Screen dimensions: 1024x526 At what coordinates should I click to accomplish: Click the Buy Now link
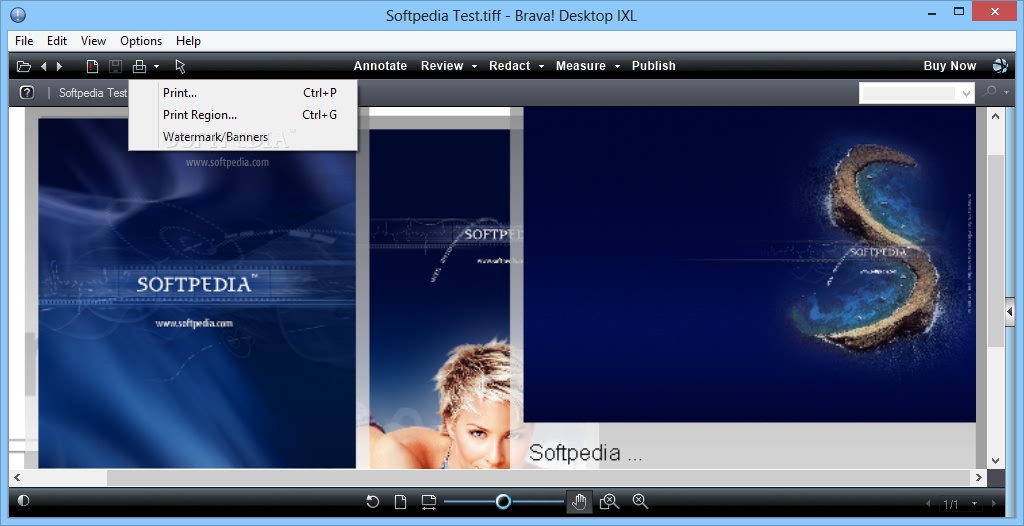coord(950,66)
